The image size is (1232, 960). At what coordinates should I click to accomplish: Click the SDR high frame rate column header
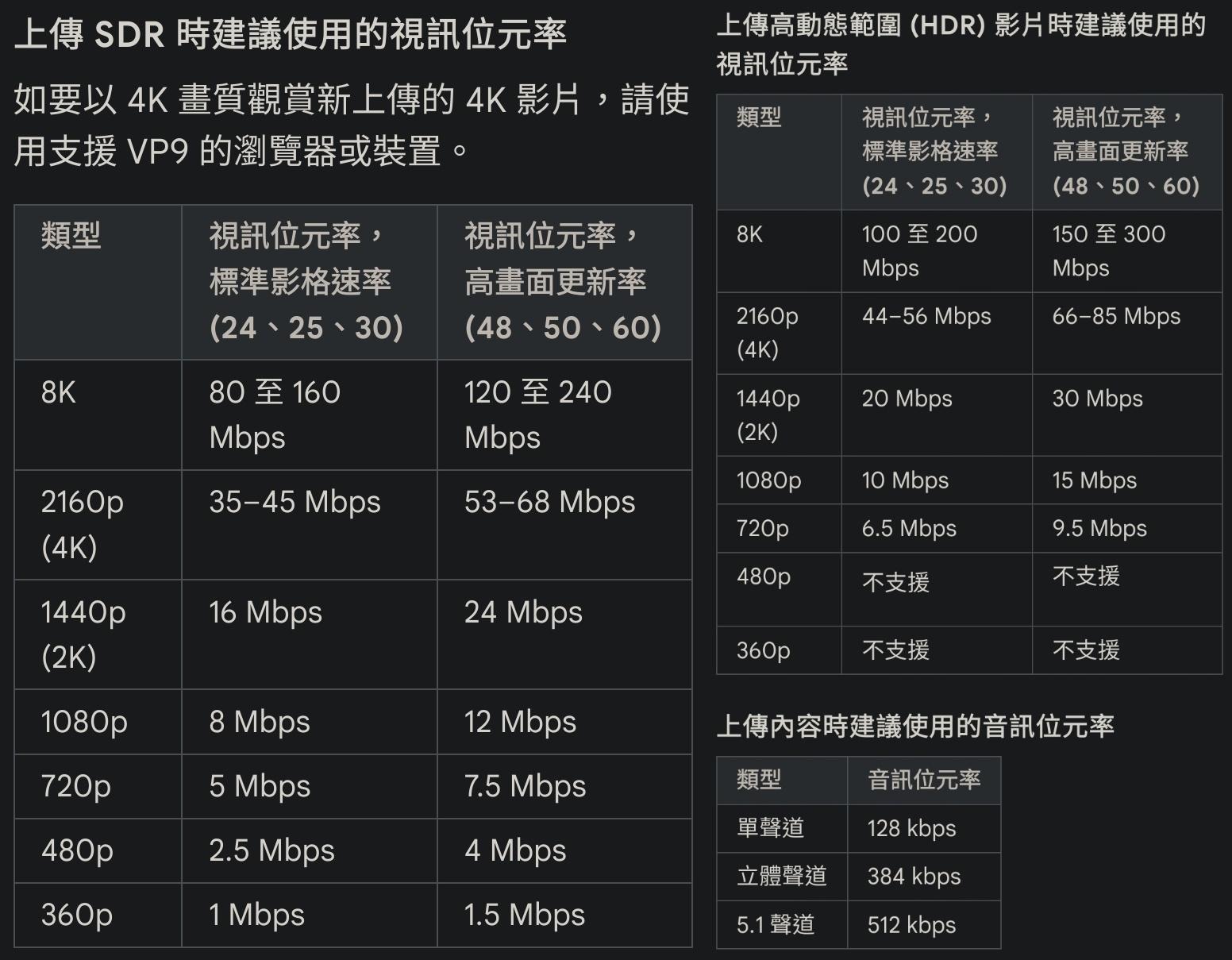[x=562, y=282]
